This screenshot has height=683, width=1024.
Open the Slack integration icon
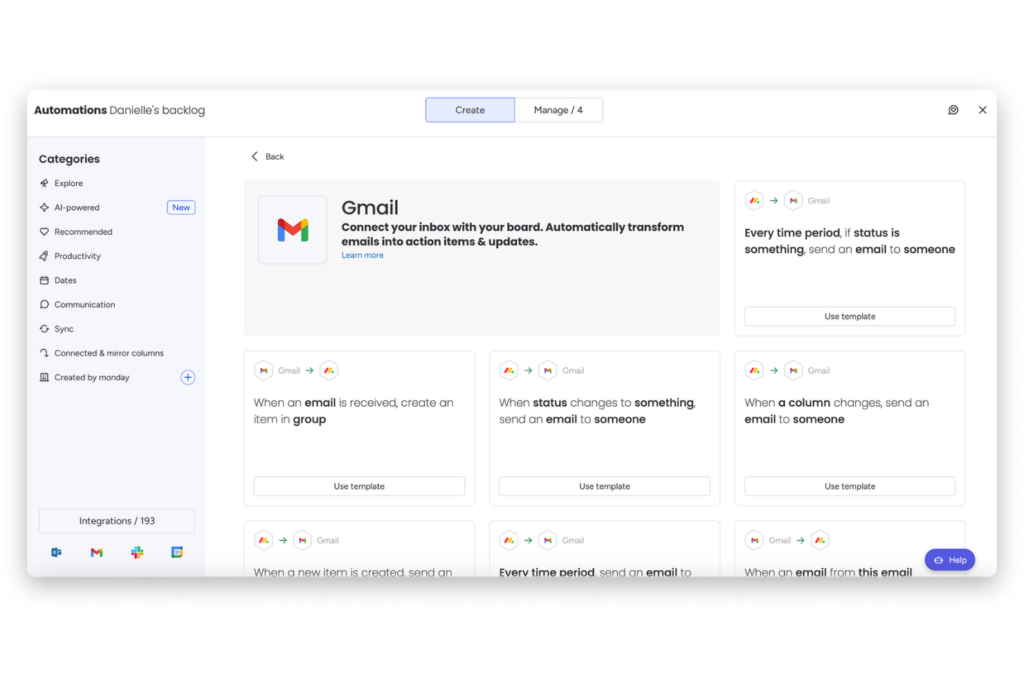pos(137,552)
